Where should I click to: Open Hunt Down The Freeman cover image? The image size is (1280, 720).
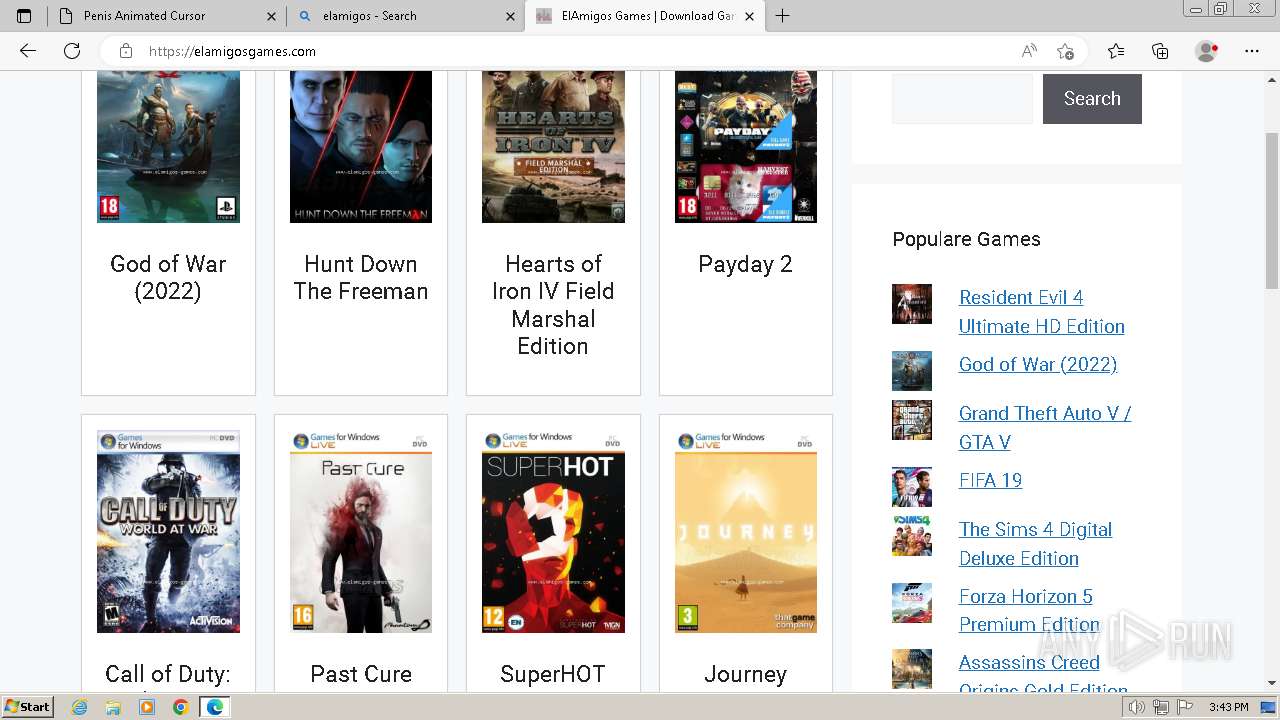coord(361,146)
